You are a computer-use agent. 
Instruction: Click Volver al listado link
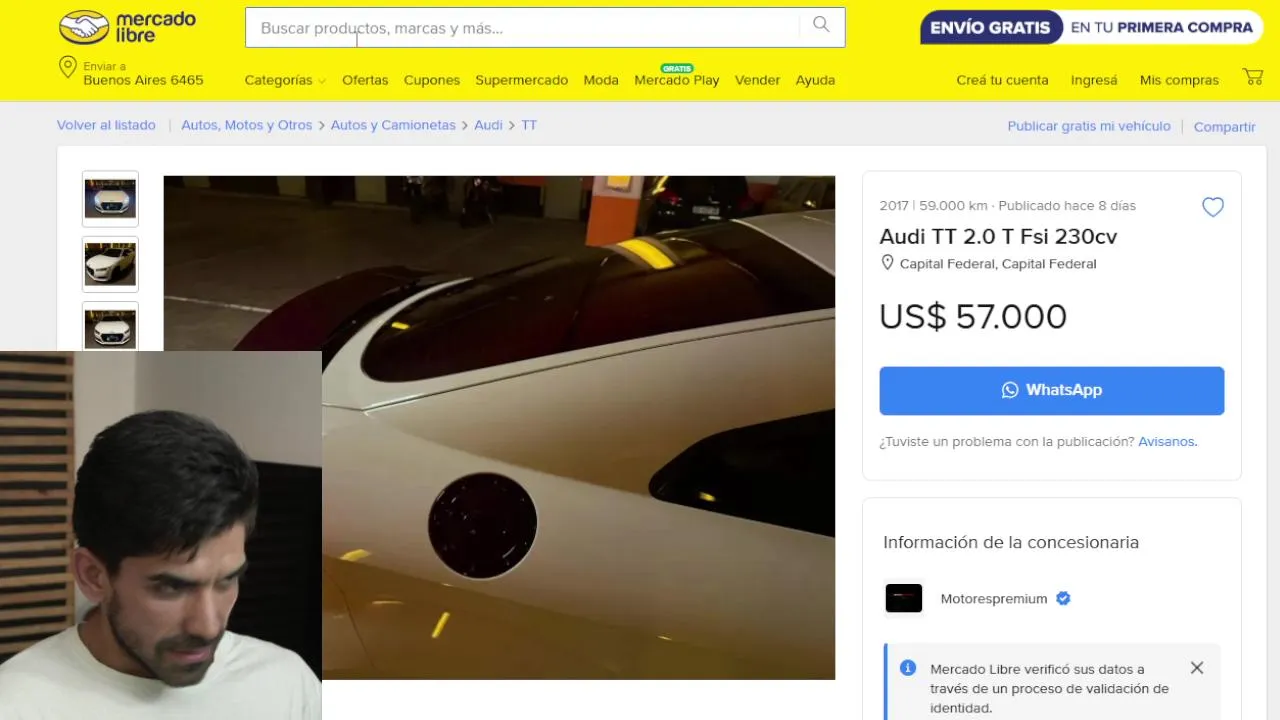(106, 125)
